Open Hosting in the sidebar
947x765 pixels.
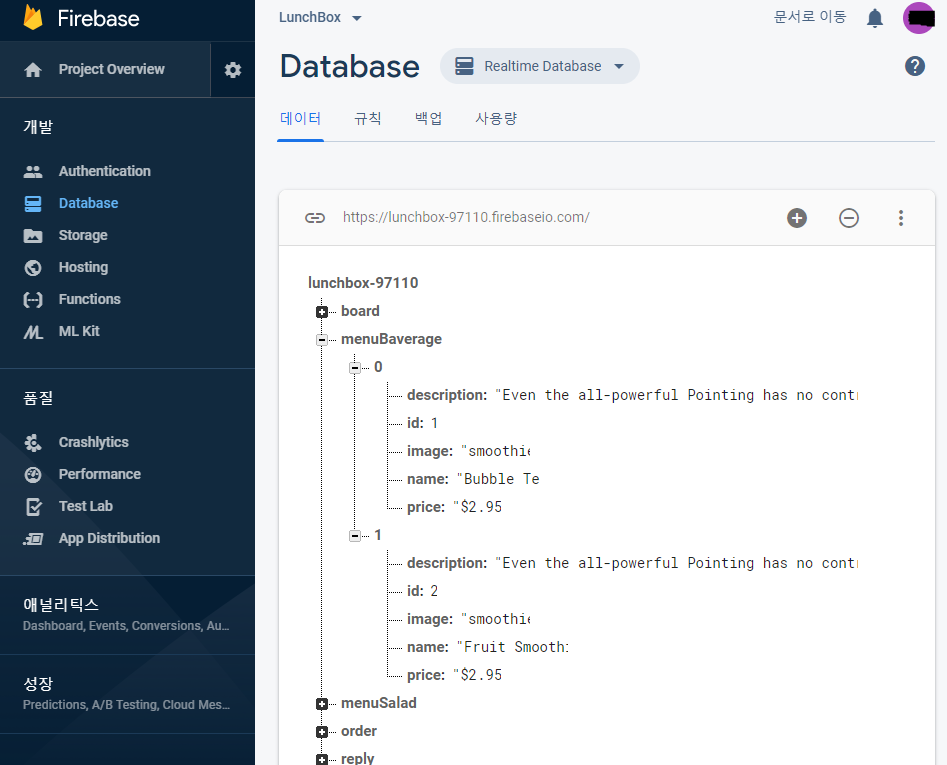coord(83,267)
